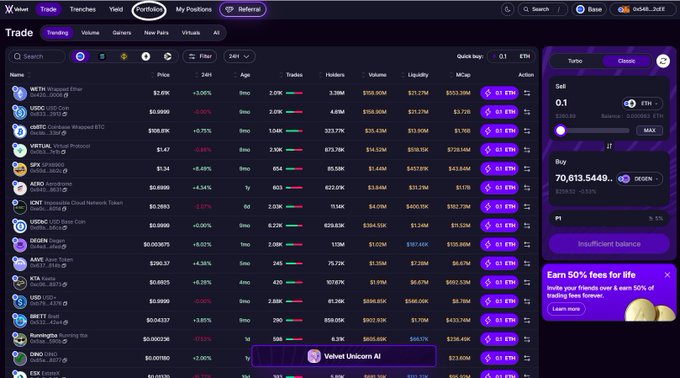Copy WETH contract address

(66, 95)
